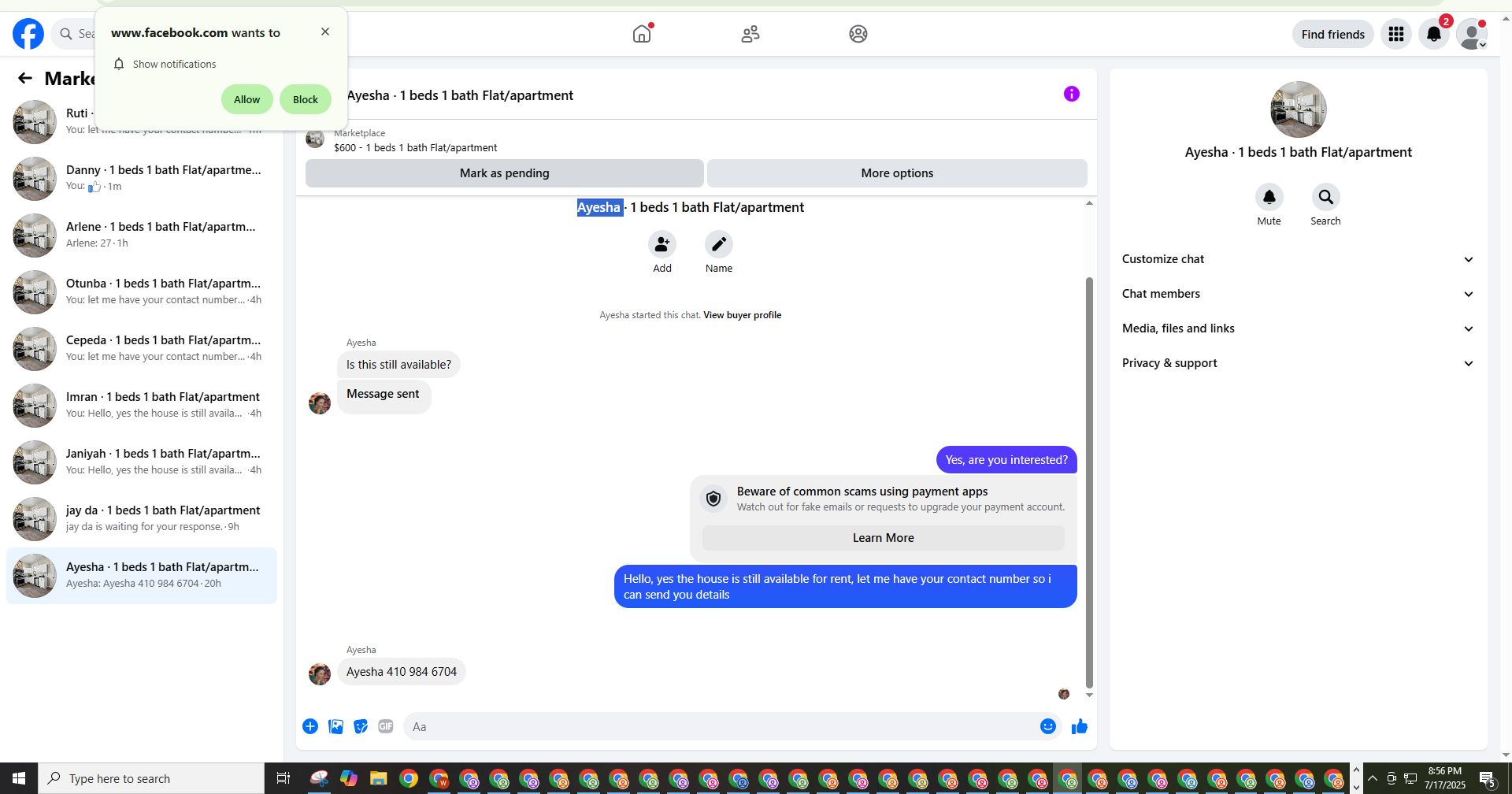Open the More options dropdown
The width and height of the screenshot is (1512, 794).
pos(897,173)
